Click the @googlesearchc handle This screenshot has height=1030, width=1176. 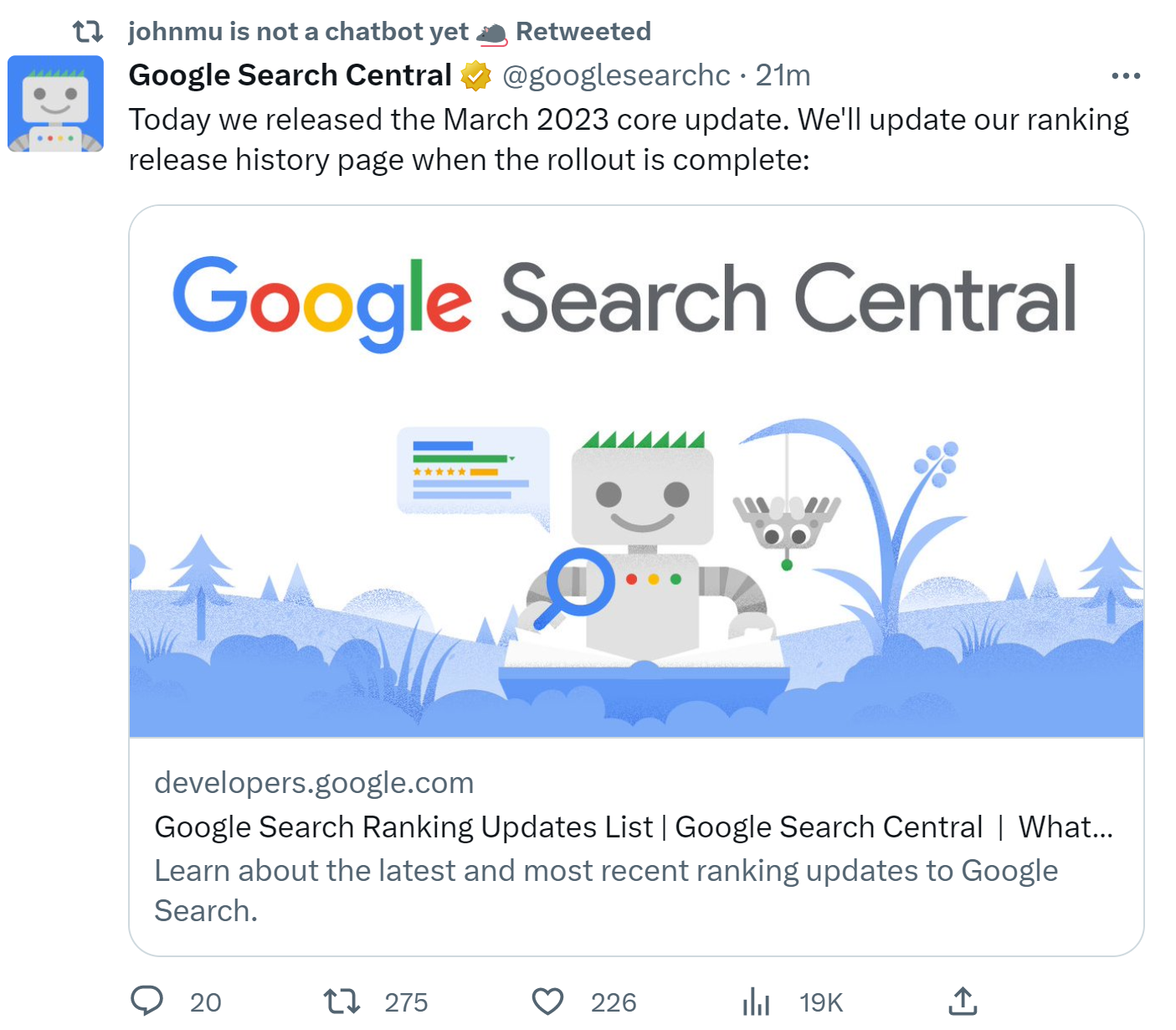616,75
